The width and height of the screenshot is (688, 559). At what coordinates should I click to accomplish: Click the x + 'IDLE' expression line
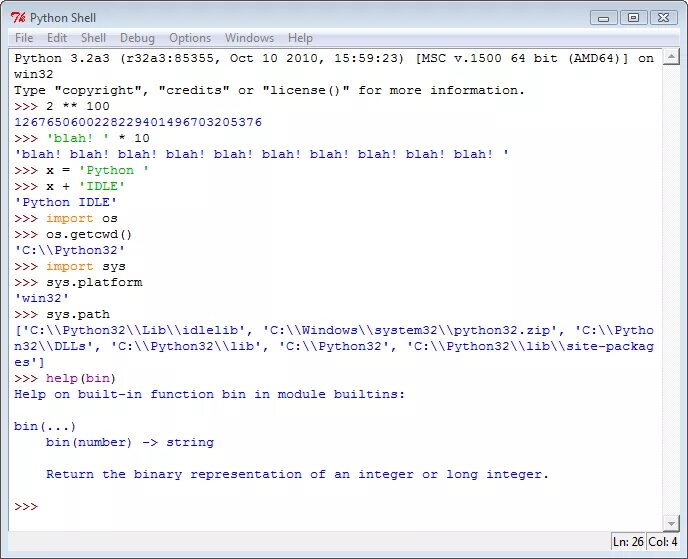click(70, 186)
